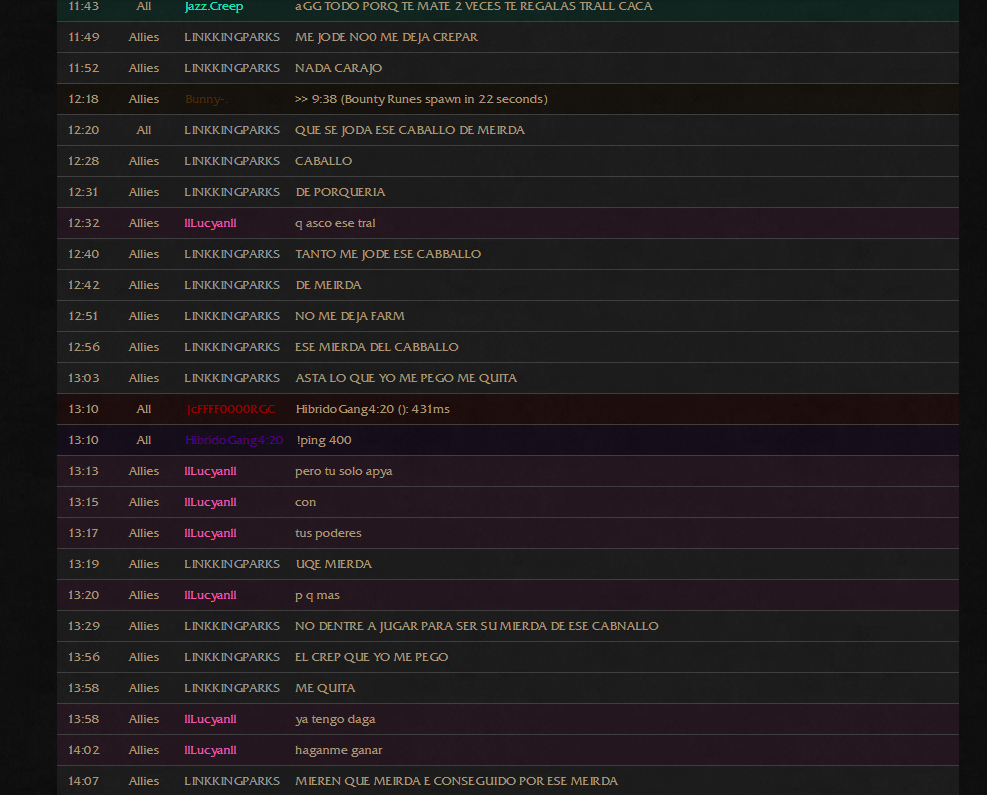
Task: Open the Bunny-. player name at 12:18
Action: (206, 99)
